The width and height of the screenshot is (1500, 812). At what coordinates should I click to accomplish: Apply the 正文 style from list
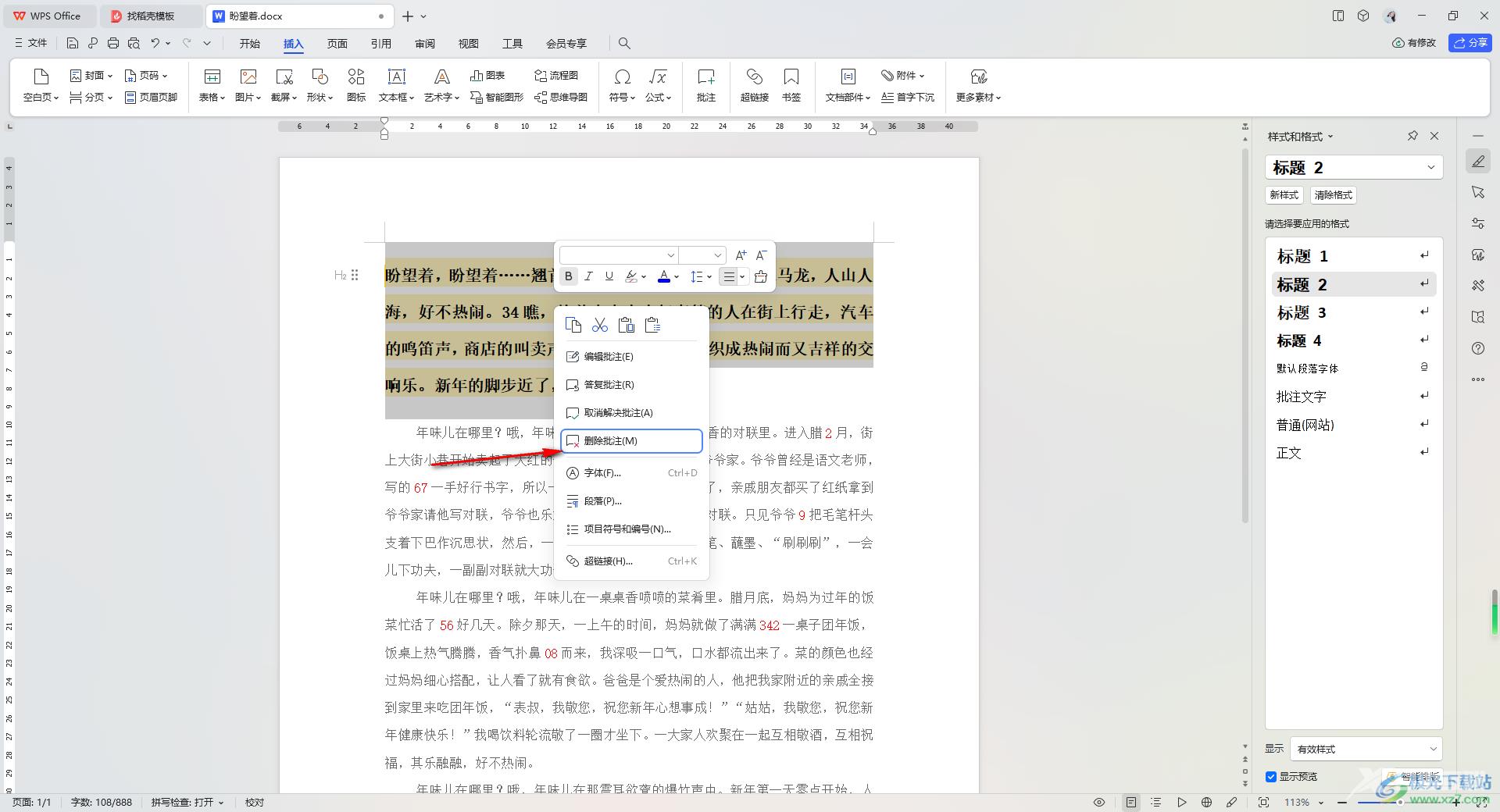(x=1354, y=453)
